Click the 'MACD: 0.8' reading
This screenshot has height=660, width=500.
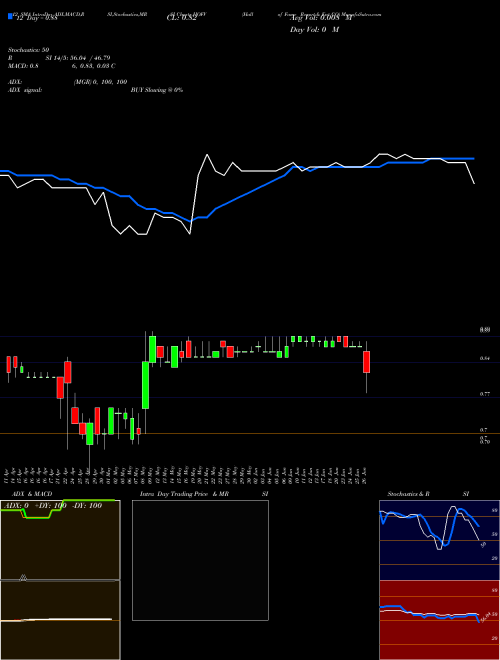pyautogui.click(x=21, y=66)
